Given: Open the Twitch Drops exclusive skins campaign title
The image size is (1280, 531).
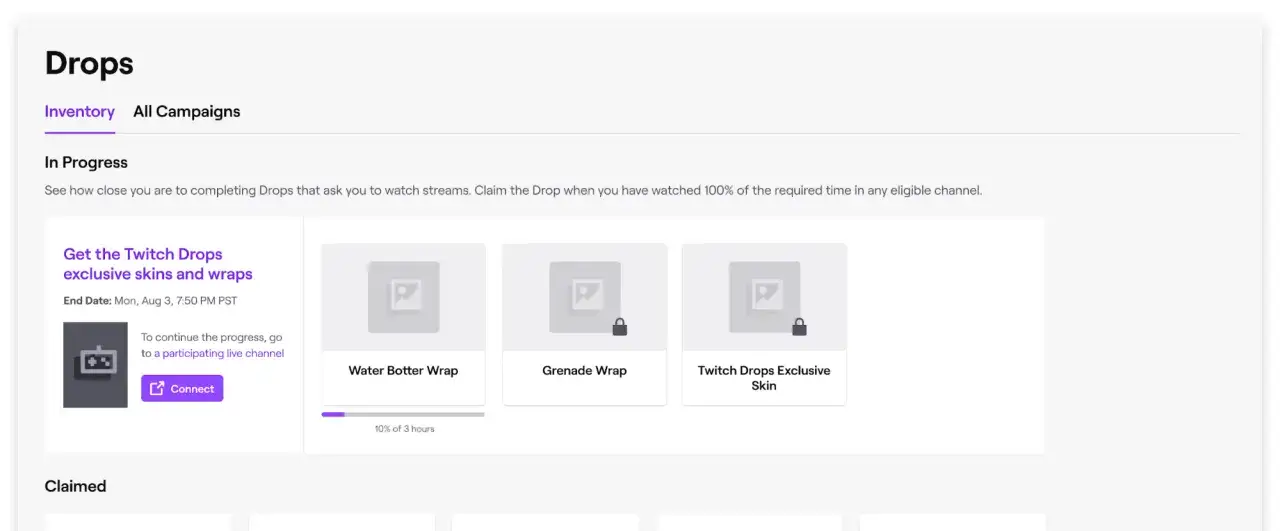Looking at the screenshot, I should [157, 264].
